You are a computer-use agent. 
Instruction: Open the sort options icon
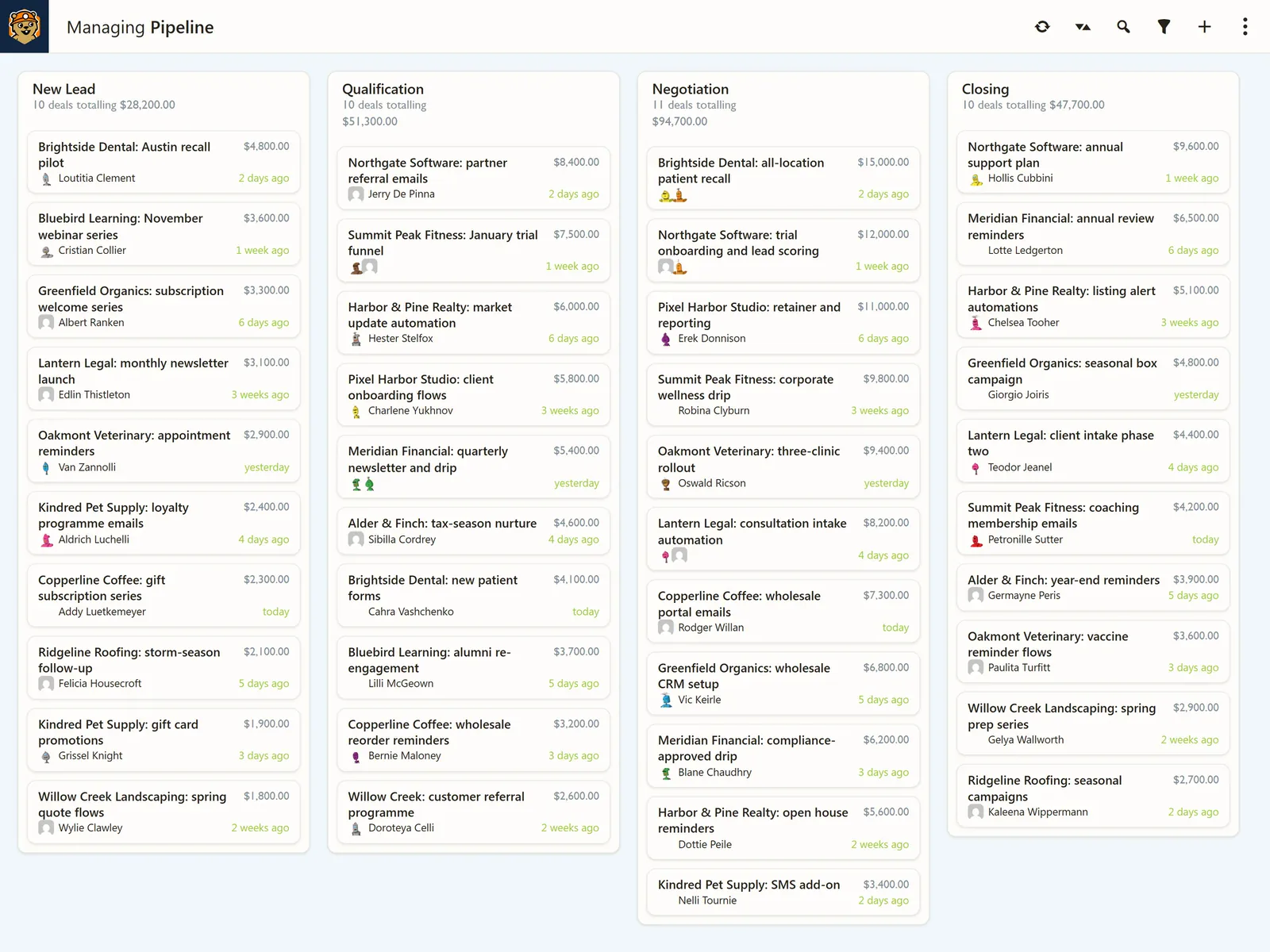pyautogui.click(x=1083, y=27)
